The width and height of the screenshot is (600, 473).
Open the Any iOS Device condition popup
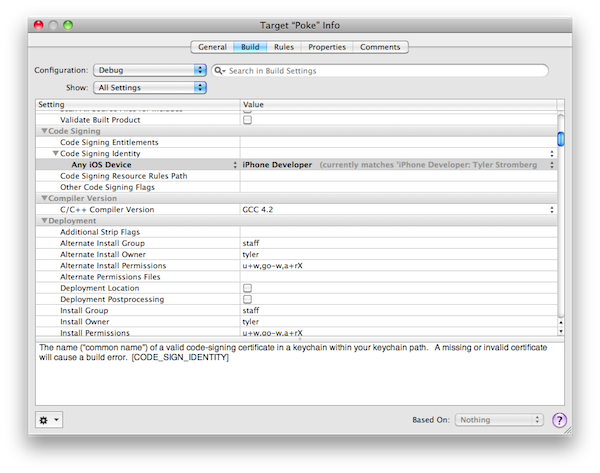point(235,165)
